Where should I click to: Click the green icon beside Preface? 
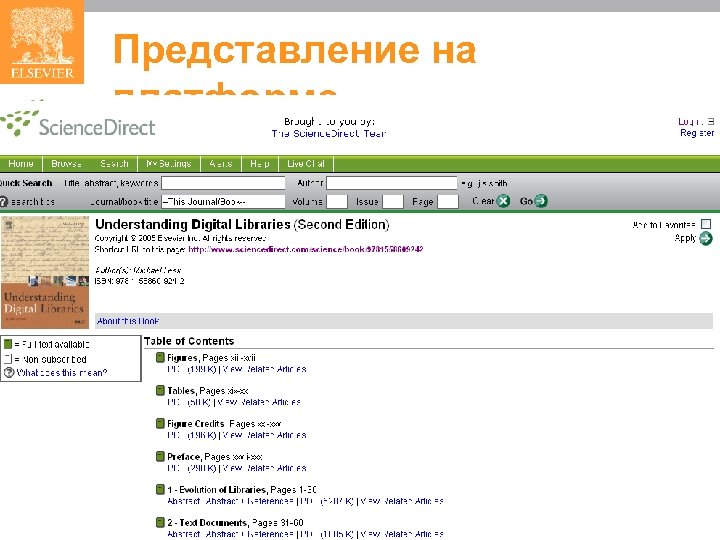160,456
